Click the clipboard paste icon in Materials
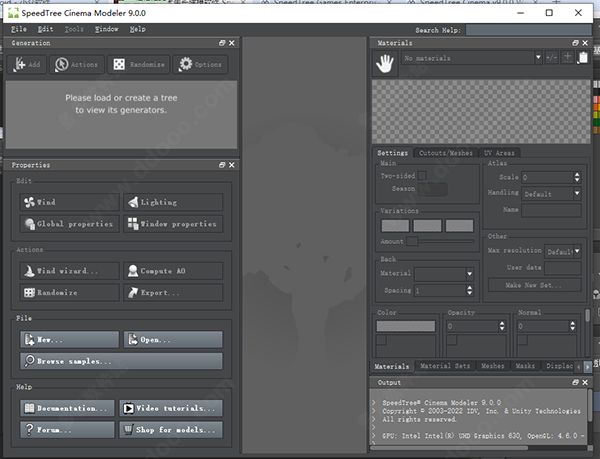 tap(583, 58)
